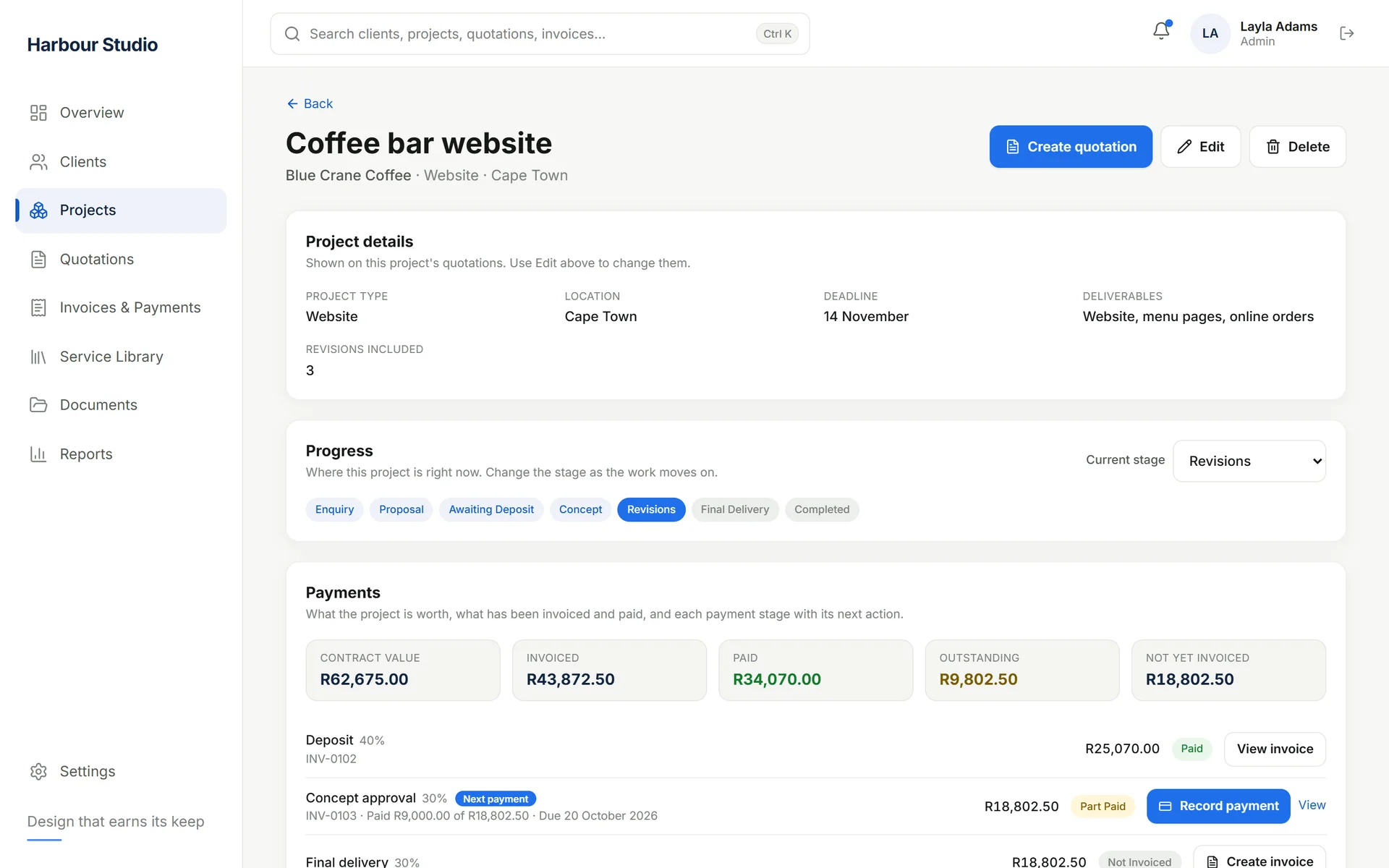Open the Reports bar chart icon
This screenshot has width=1389, height=868.
[38, 454]
